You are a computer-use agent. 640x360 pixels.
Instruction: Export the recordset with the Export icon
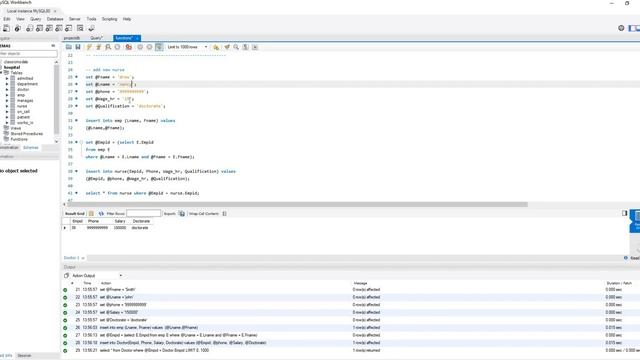point(182,213)
